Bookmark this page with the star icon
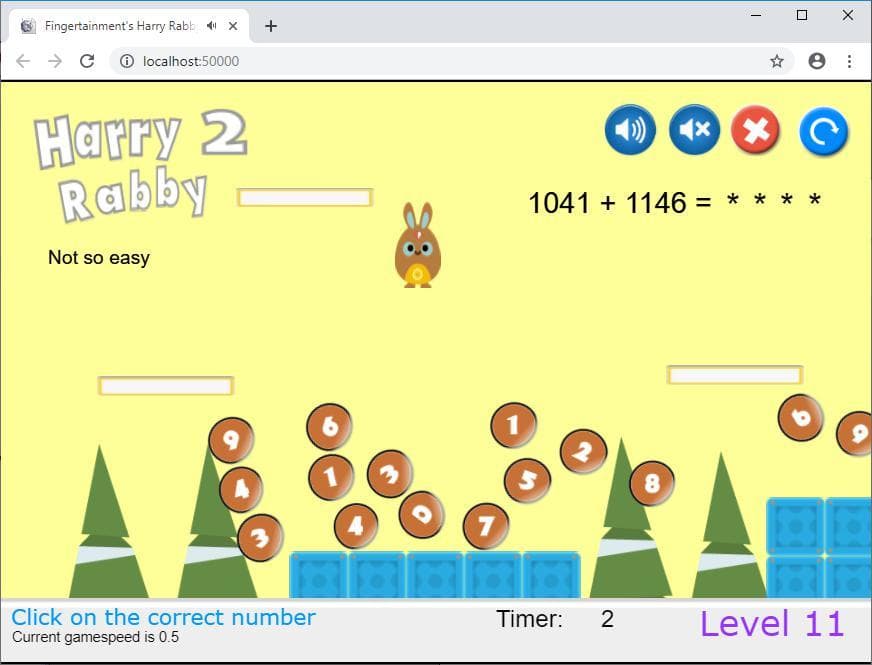This screenshot has width=872, height=665. [x=777, y=61]
